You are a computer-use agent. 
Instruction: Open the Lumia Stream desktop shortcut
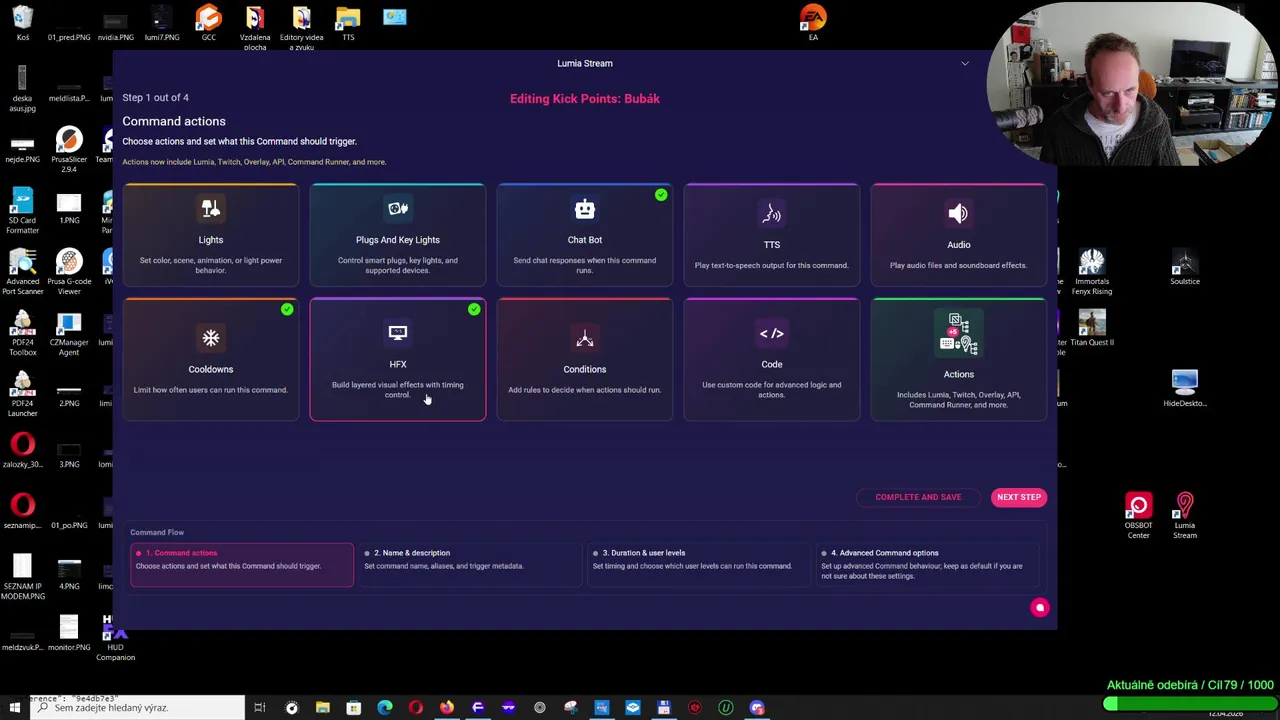tap(1185, 516)
